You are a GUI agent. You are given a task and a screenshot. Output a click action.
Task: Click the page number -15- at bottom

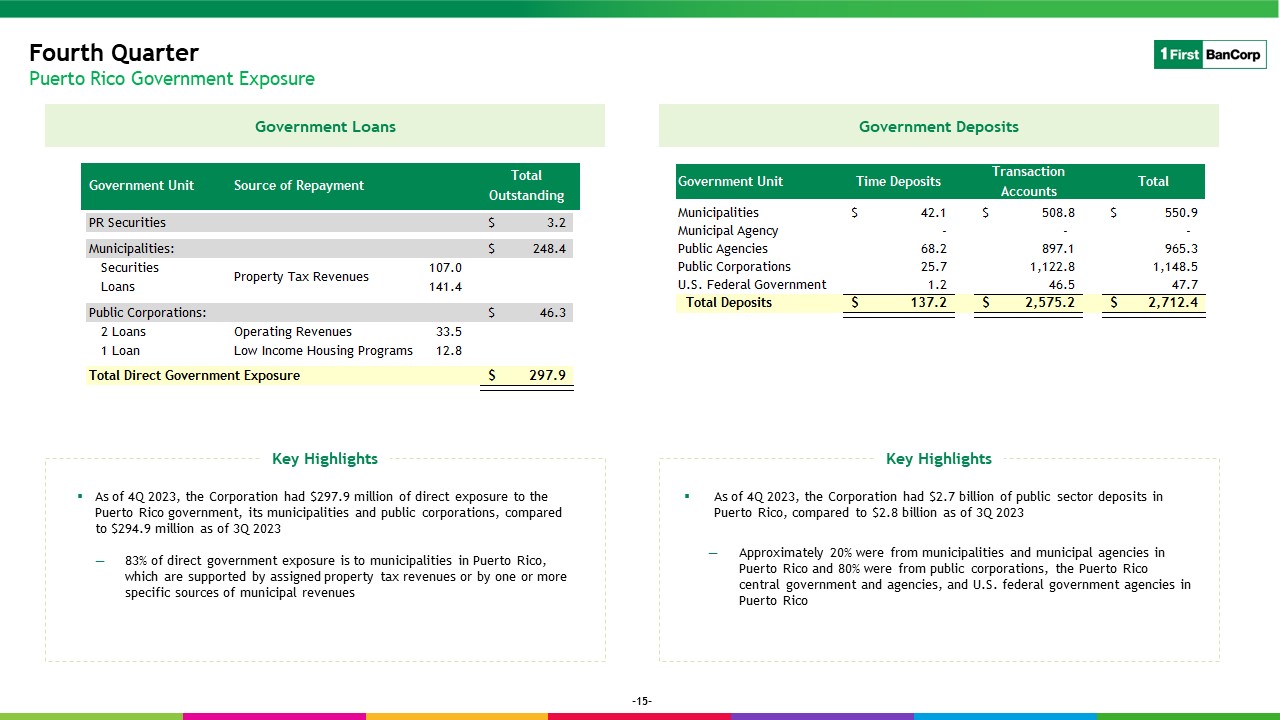(641, 701)
